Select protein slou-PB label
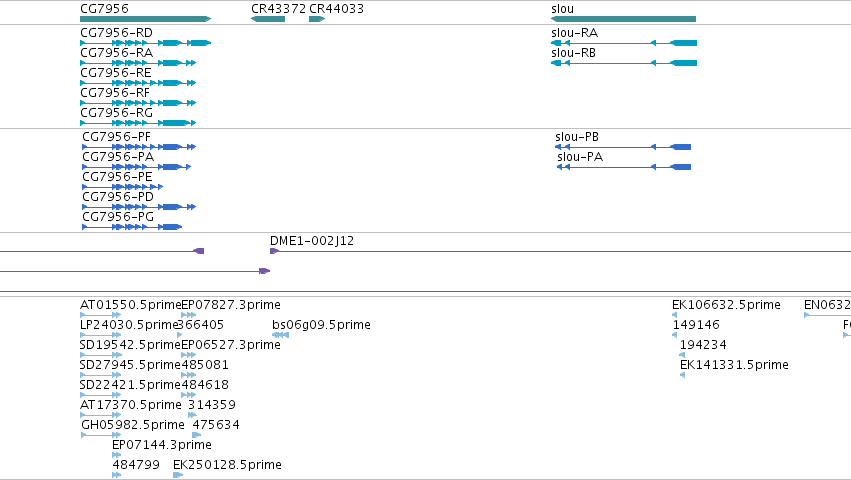Screen dimensions: 851x480 (x=577, y=137)
